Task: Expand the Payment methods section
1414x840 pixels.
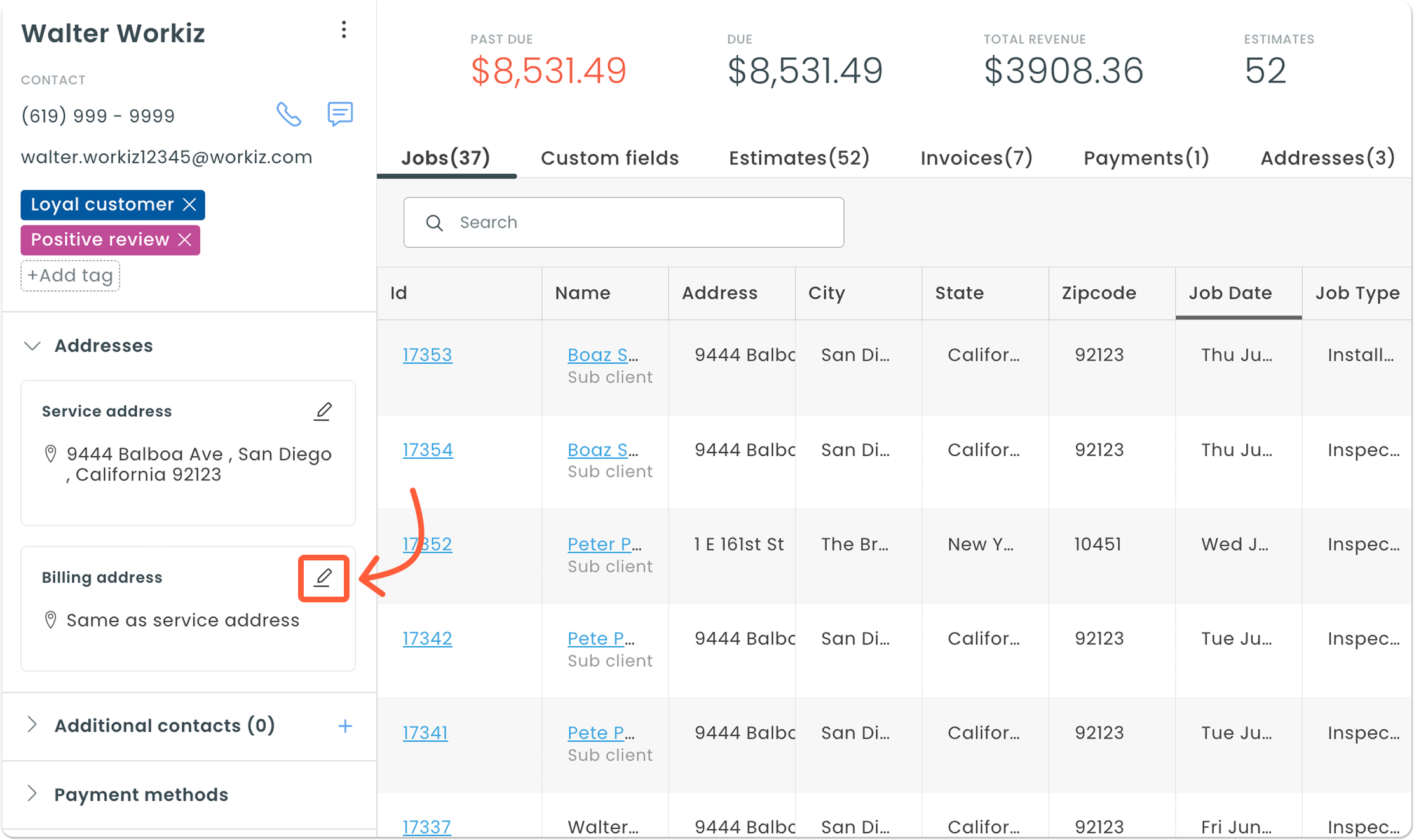Action: pyautogui.click(x=32, y=794)
